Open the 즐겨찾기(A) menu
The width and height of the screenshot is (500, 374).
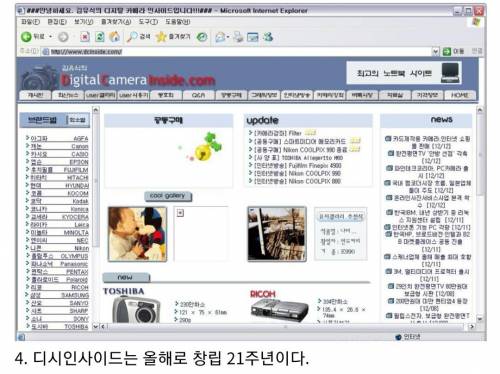tap(116, 22)
